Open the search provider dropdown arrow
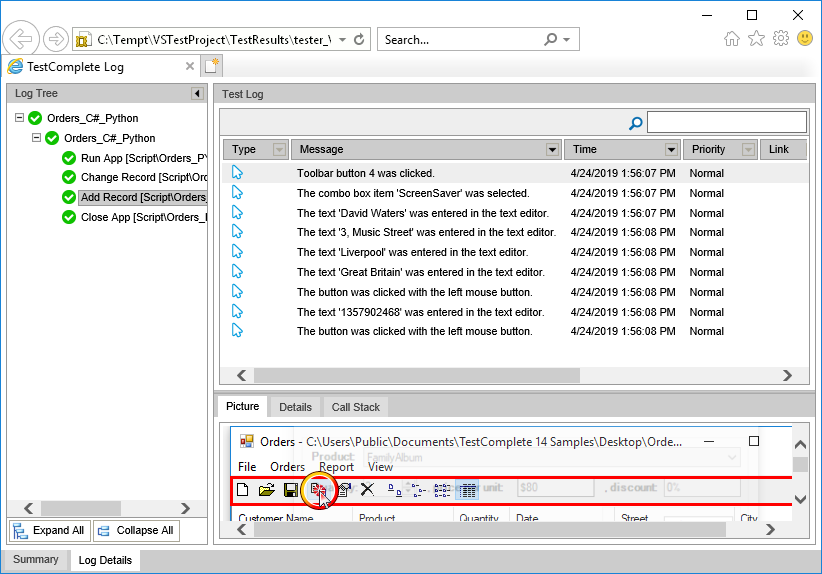Viewport: 822px width, 574px height. (567, 39)
